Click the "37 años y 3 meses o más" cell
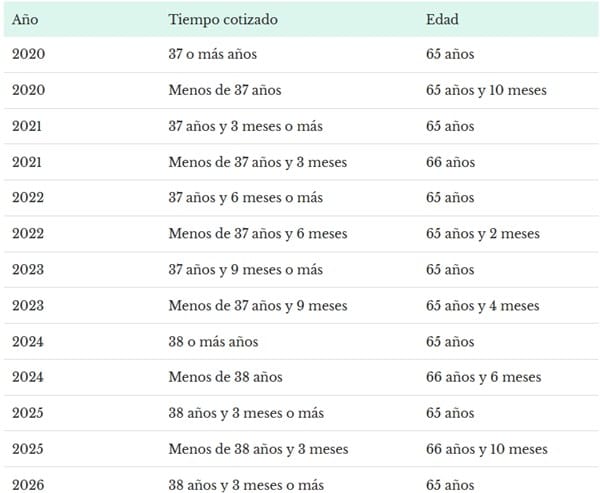This screenshot has width=600, height=493. click(246, 127)
